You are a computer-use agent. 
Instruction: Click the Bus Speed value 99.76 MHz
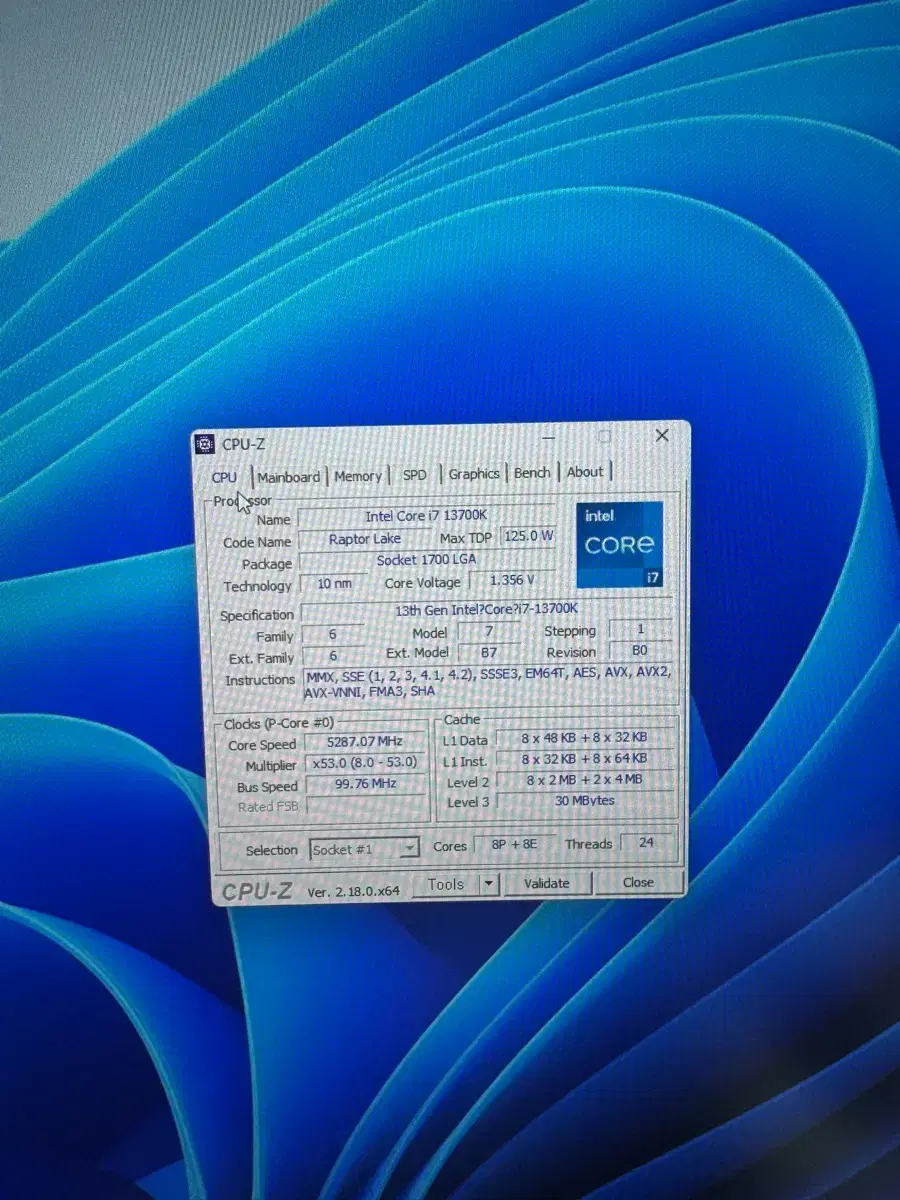pyautogui.click(x=364, y=784)
